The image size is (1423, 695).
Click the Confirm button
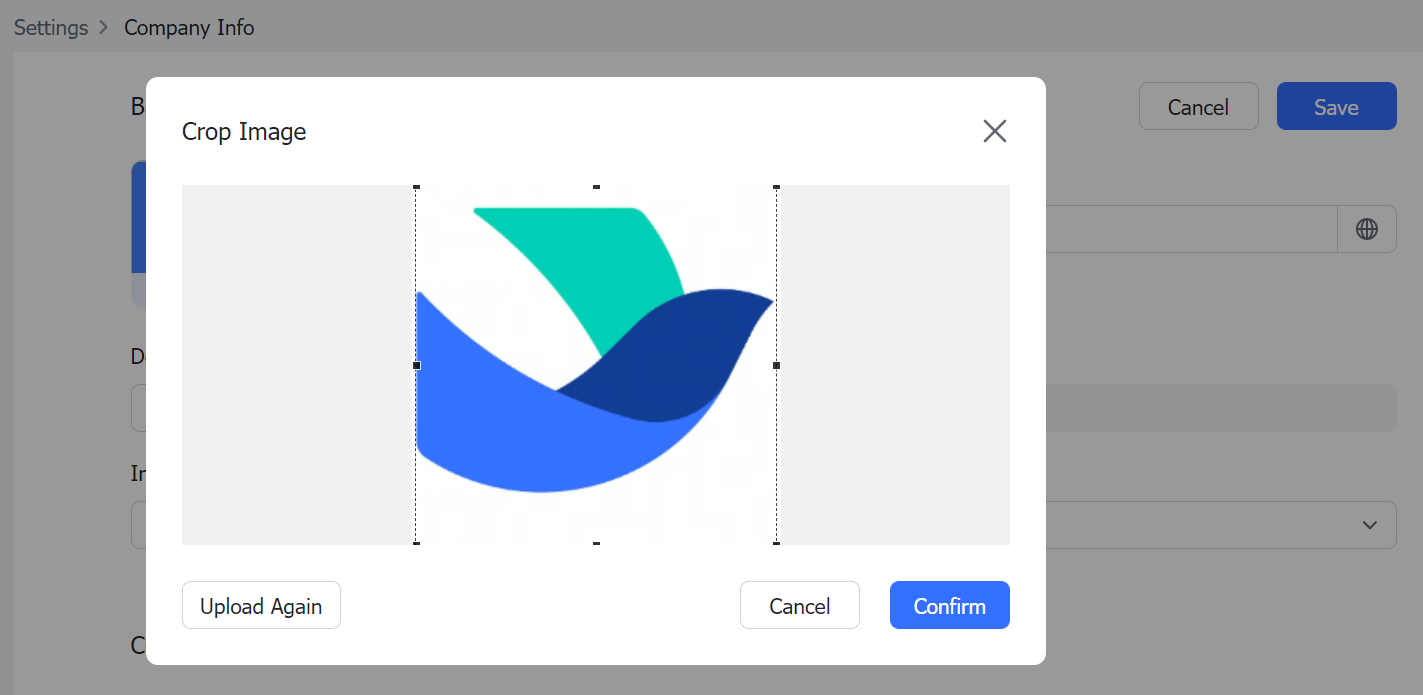pos(948,605)
